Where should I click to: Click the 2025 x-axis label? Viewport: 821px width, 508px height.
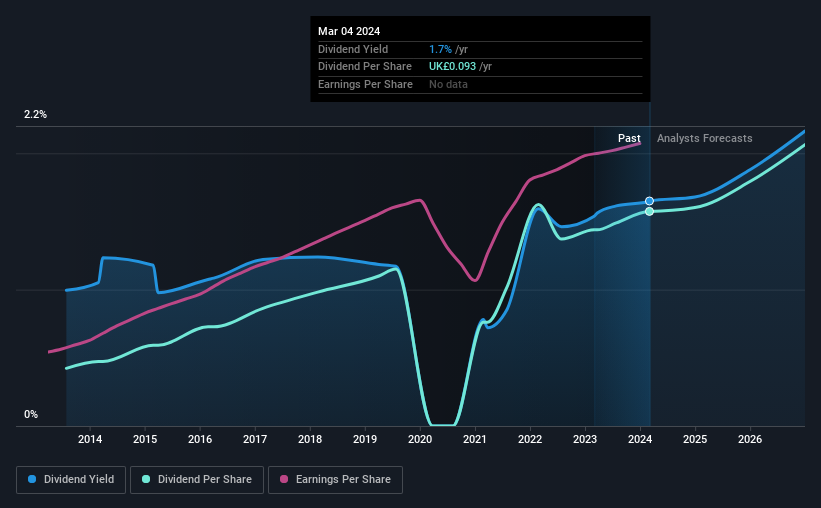[x=695, y=439]
